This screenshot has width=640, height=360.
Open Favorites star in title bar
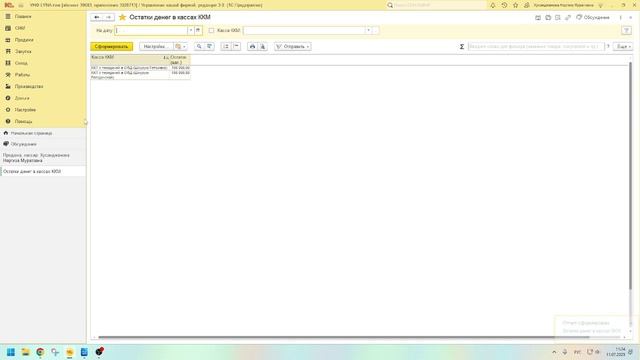(x=516, y=5)
